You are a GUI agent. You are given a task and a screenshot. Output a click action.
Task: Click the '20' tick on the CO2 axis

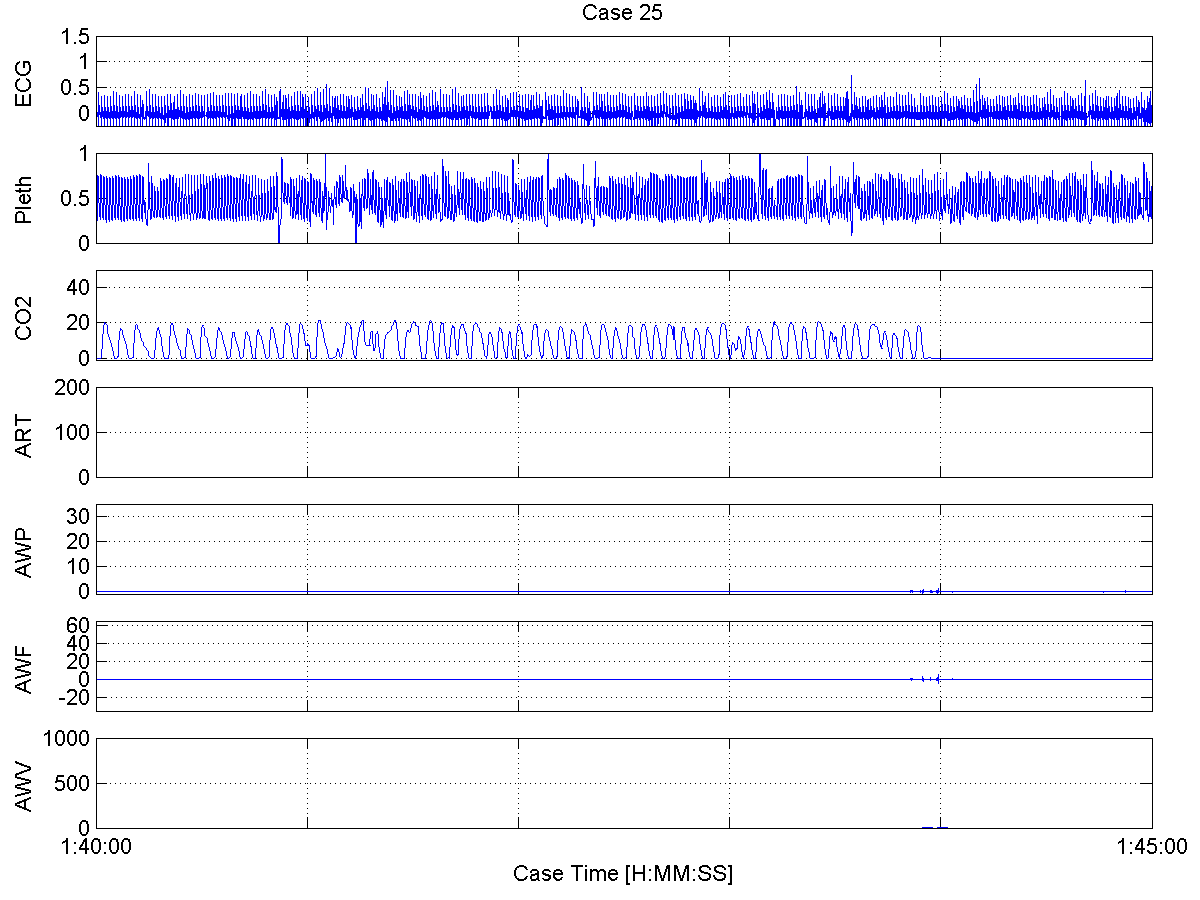pyautogui.click(x=80, y=323)
